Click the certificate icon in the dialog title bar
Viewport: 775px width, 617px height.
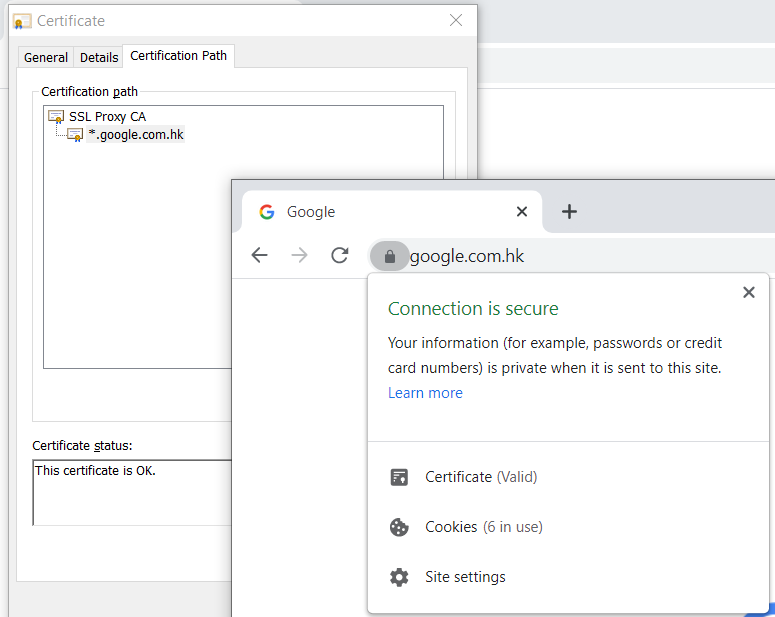(22, 21)
